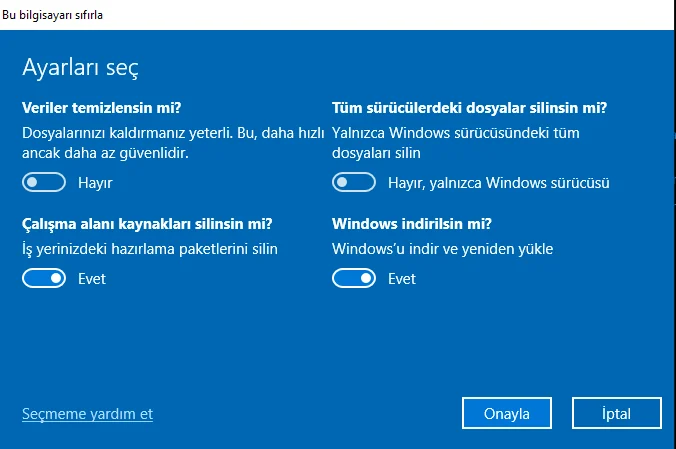Switch off the "Windows indirilsin mi?" toggle
Screen dimensions: 676x449
[x=354, y=279]
